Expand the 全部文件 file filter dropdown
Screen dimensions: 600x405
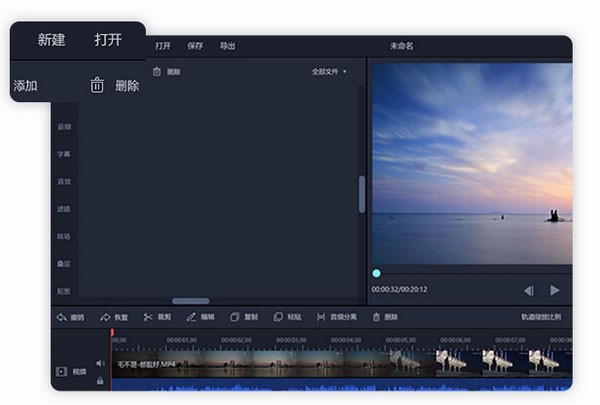point(329,72)
